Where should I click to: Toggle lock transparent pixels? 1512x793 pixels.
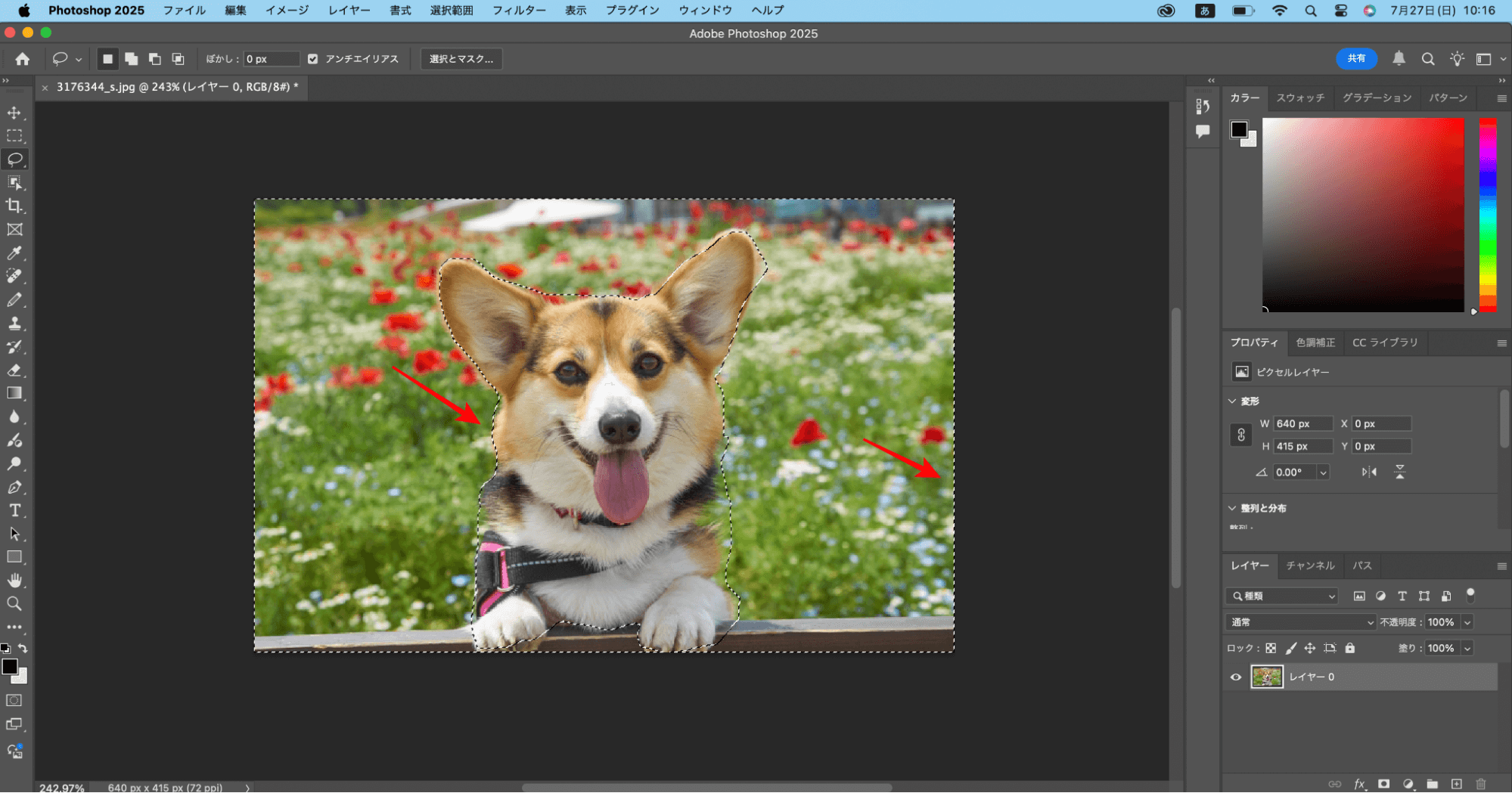1271,648
